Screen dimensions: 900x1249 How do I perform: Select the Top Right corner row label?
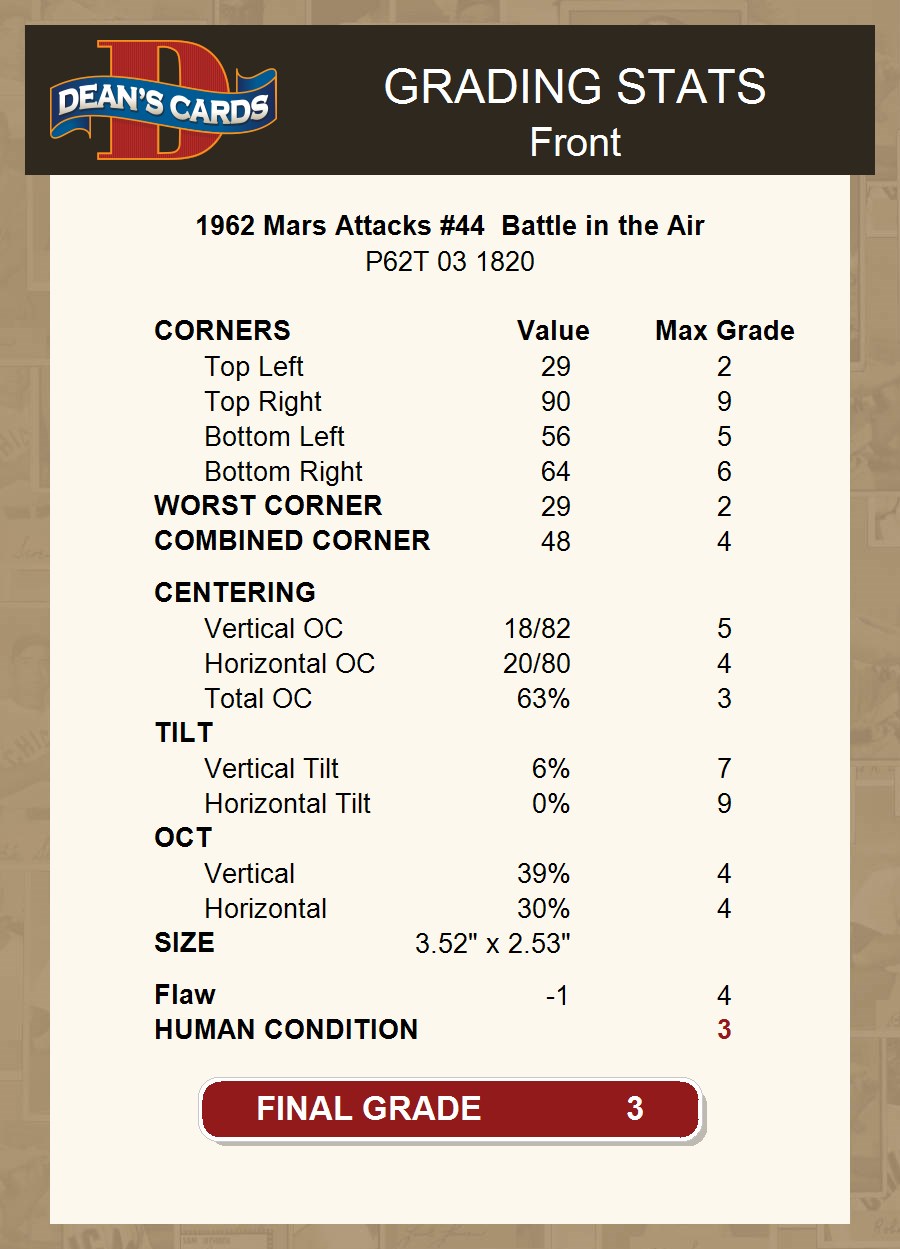263,402
